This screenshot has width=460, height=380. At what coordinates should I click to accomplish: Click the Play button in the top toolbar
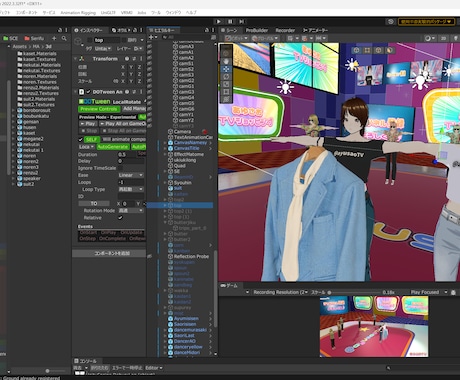(218, 21)
